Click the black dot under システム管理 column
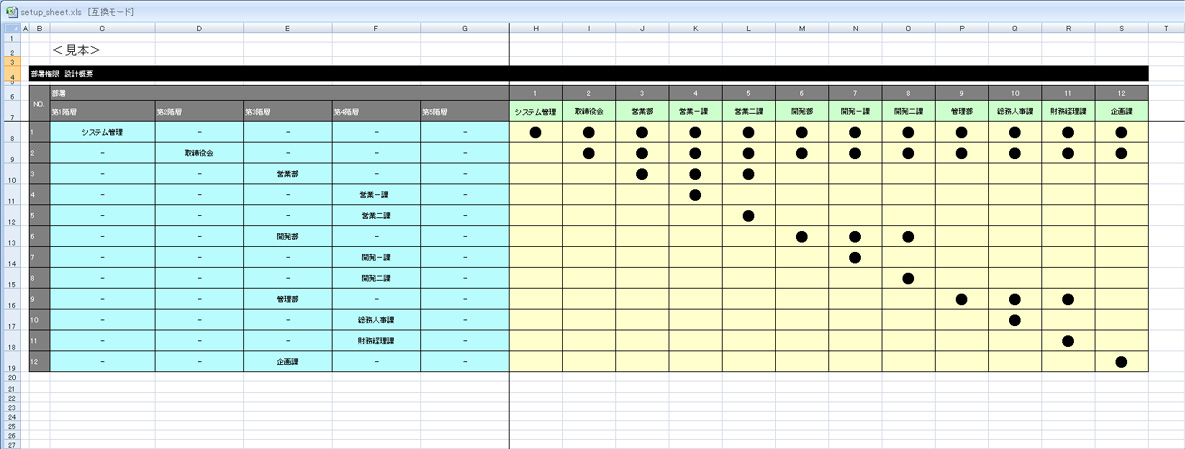 tap(535, 132)
